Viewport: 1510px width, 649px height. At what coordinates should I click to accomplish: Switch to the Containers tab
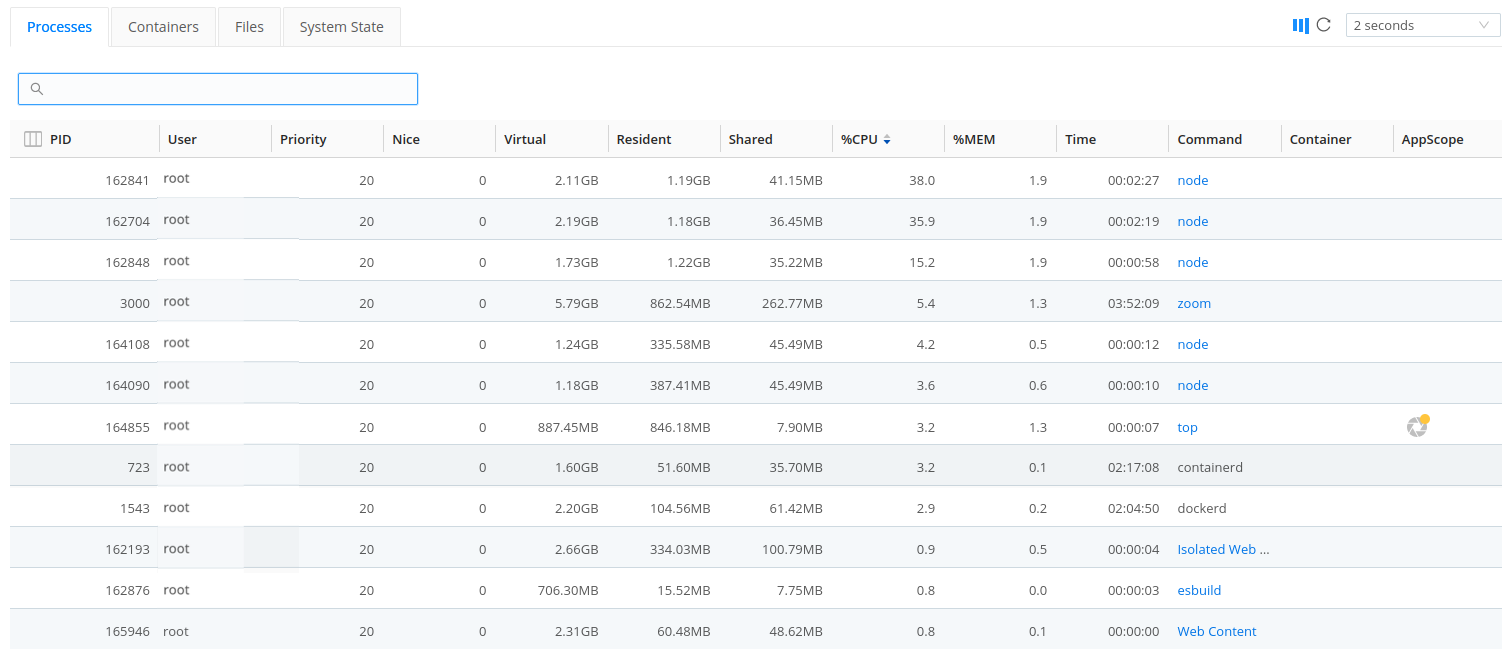coord(163,27)
